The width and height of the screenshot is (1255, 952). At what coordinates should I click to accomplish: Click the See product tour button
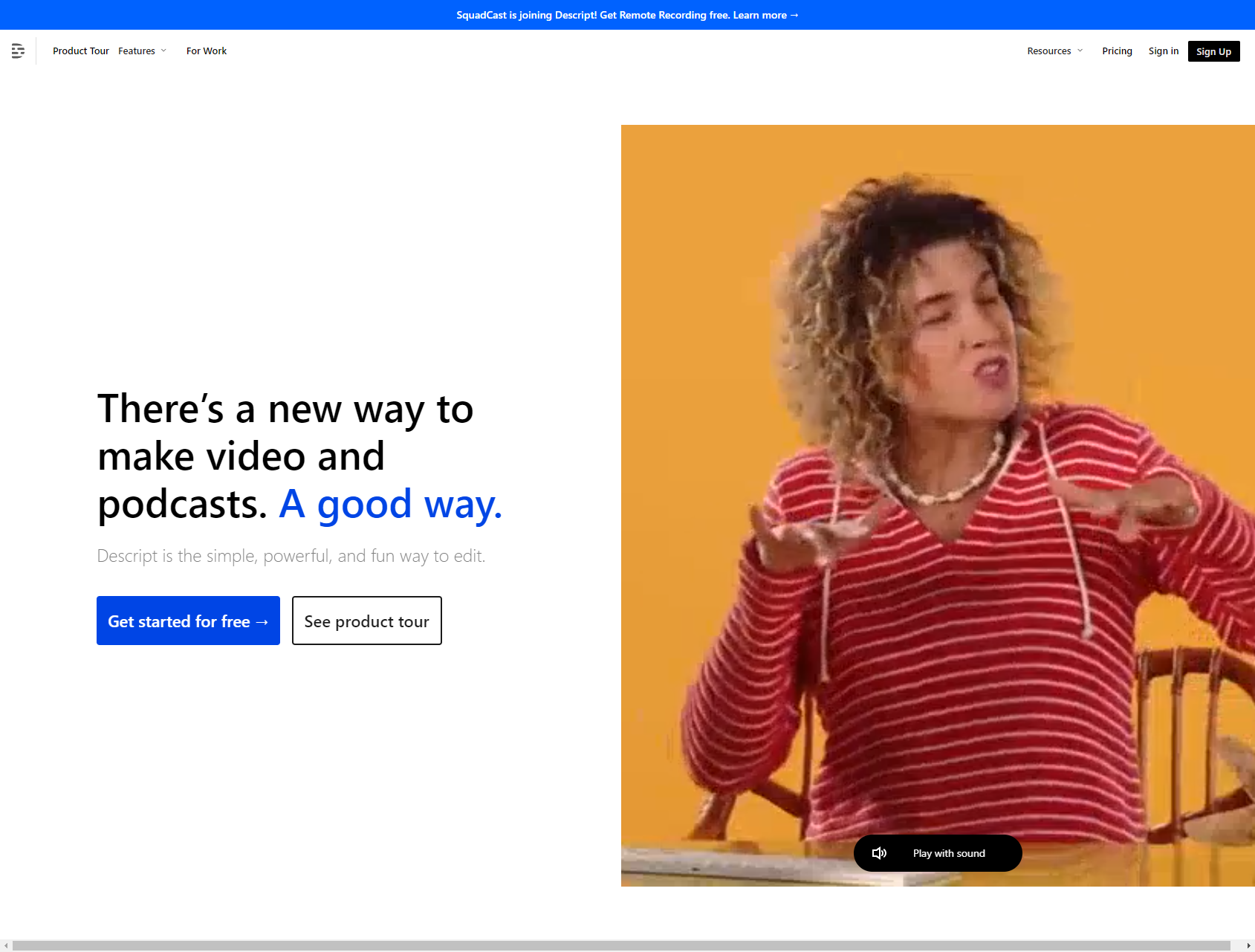click(x=366, y=621)
